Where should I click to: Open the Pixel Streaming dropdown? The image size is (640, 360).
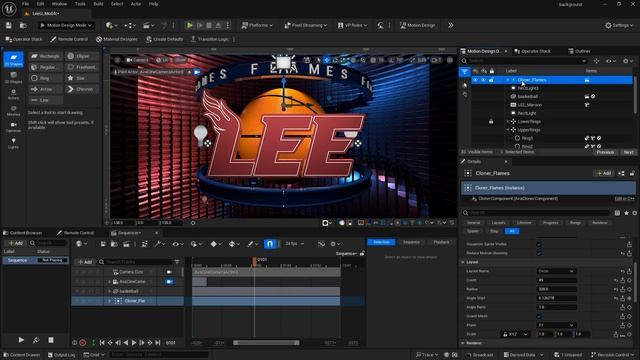point(306,25)
